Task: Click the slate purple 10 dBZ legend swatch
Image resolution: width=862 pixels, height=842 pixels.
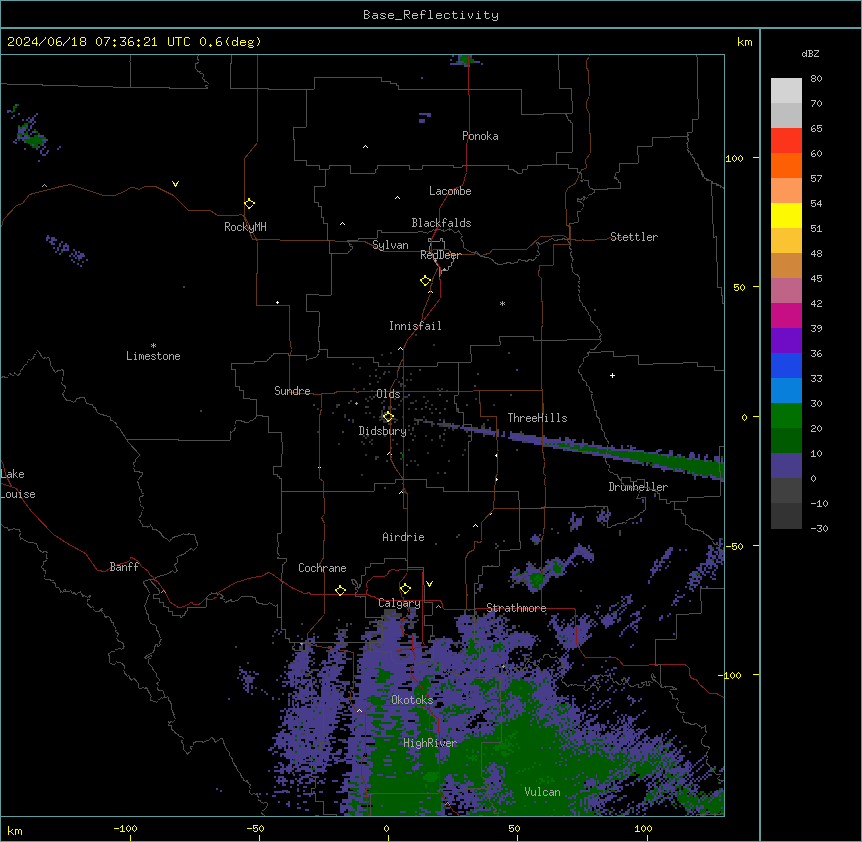Action: pyautogui.click(x=786, y=466)
